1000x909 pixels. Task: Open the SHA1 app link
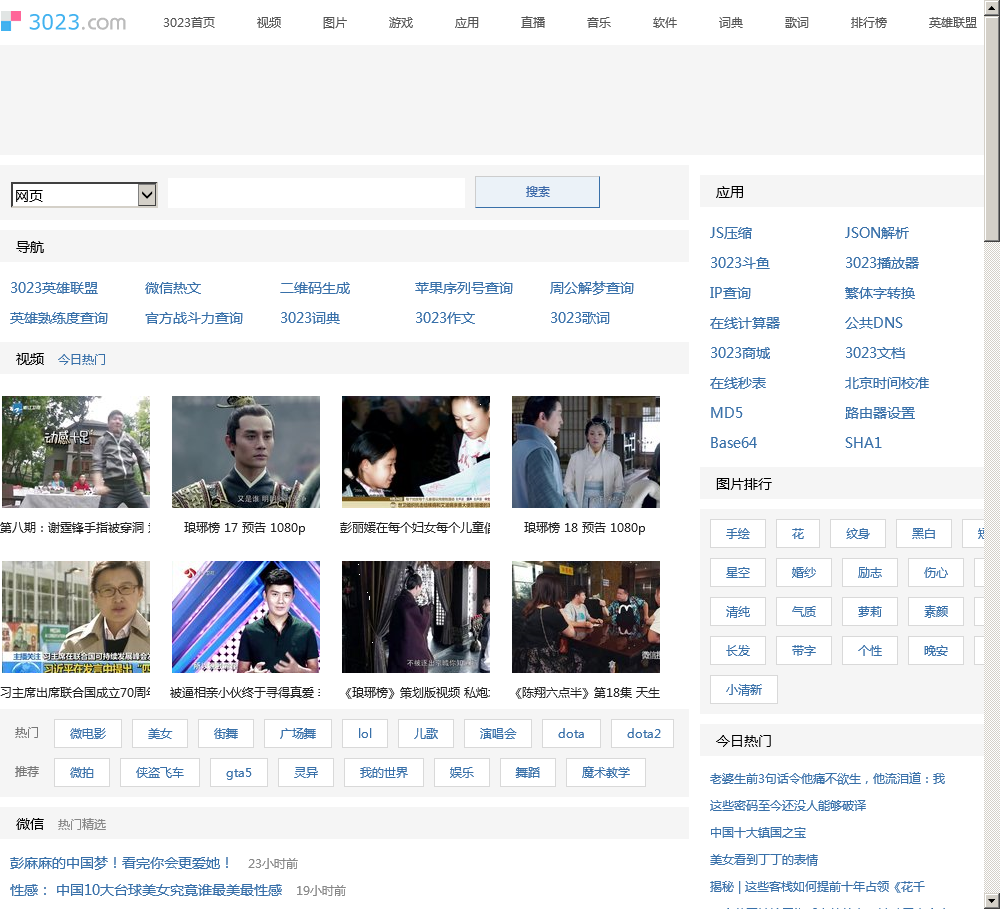click(x=863, y=443)
